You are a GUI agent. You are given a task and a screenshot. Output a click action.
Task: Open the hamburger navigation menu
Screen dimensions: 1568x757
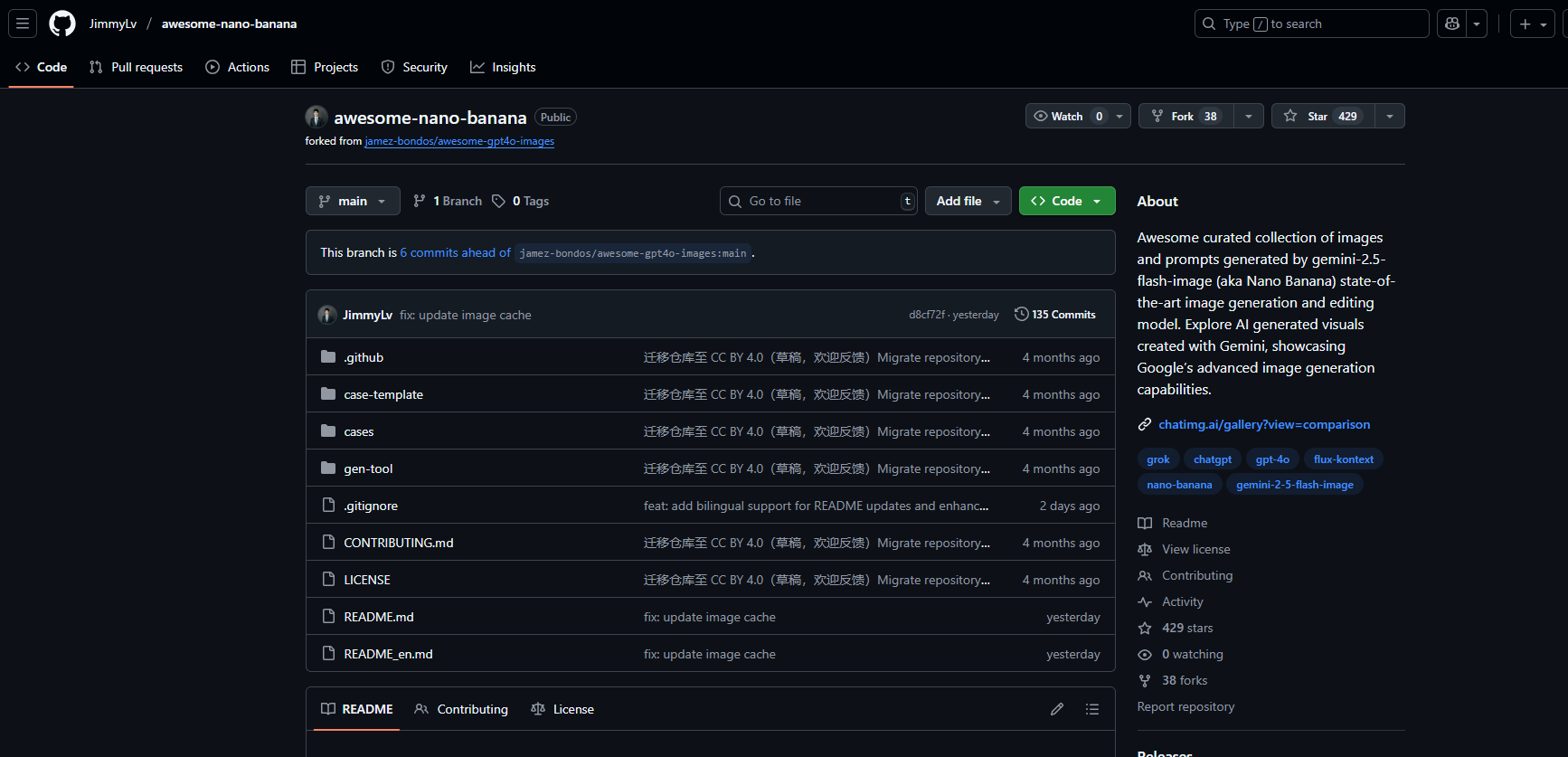point(23,24)
